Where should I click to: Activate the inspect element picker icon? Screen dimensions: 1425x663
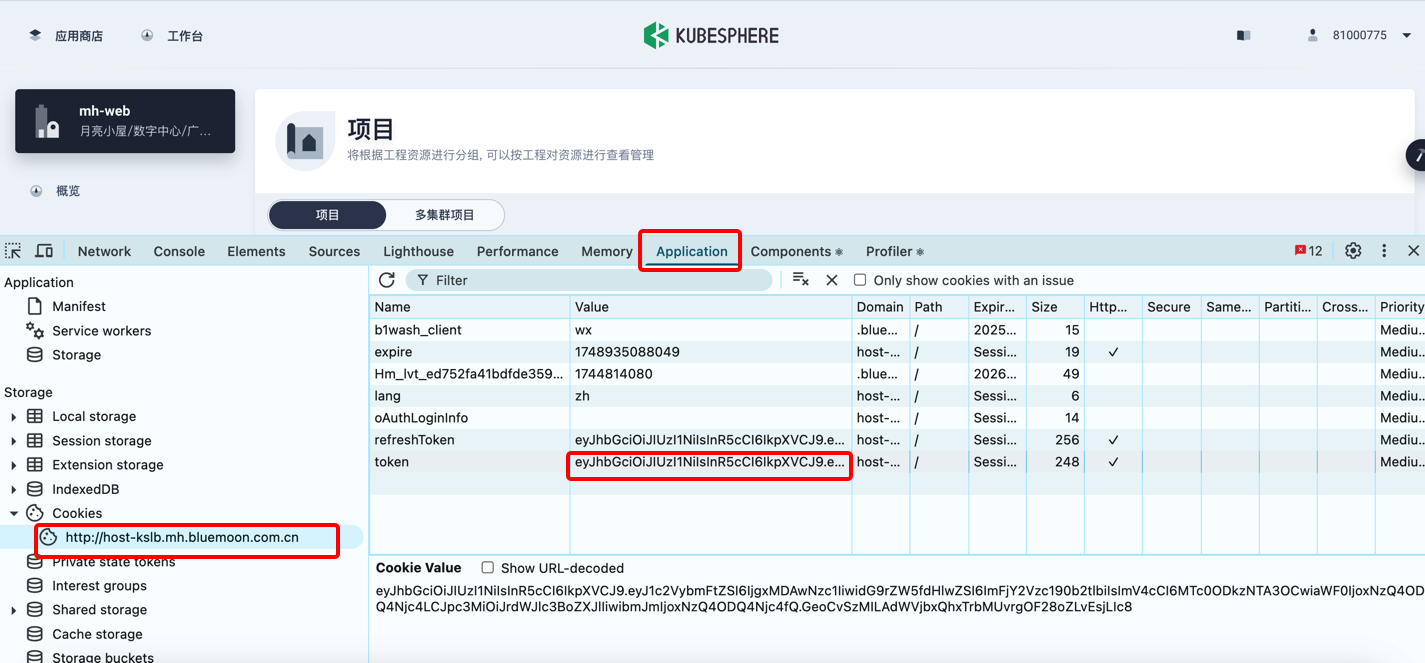[x=13, y=251]
